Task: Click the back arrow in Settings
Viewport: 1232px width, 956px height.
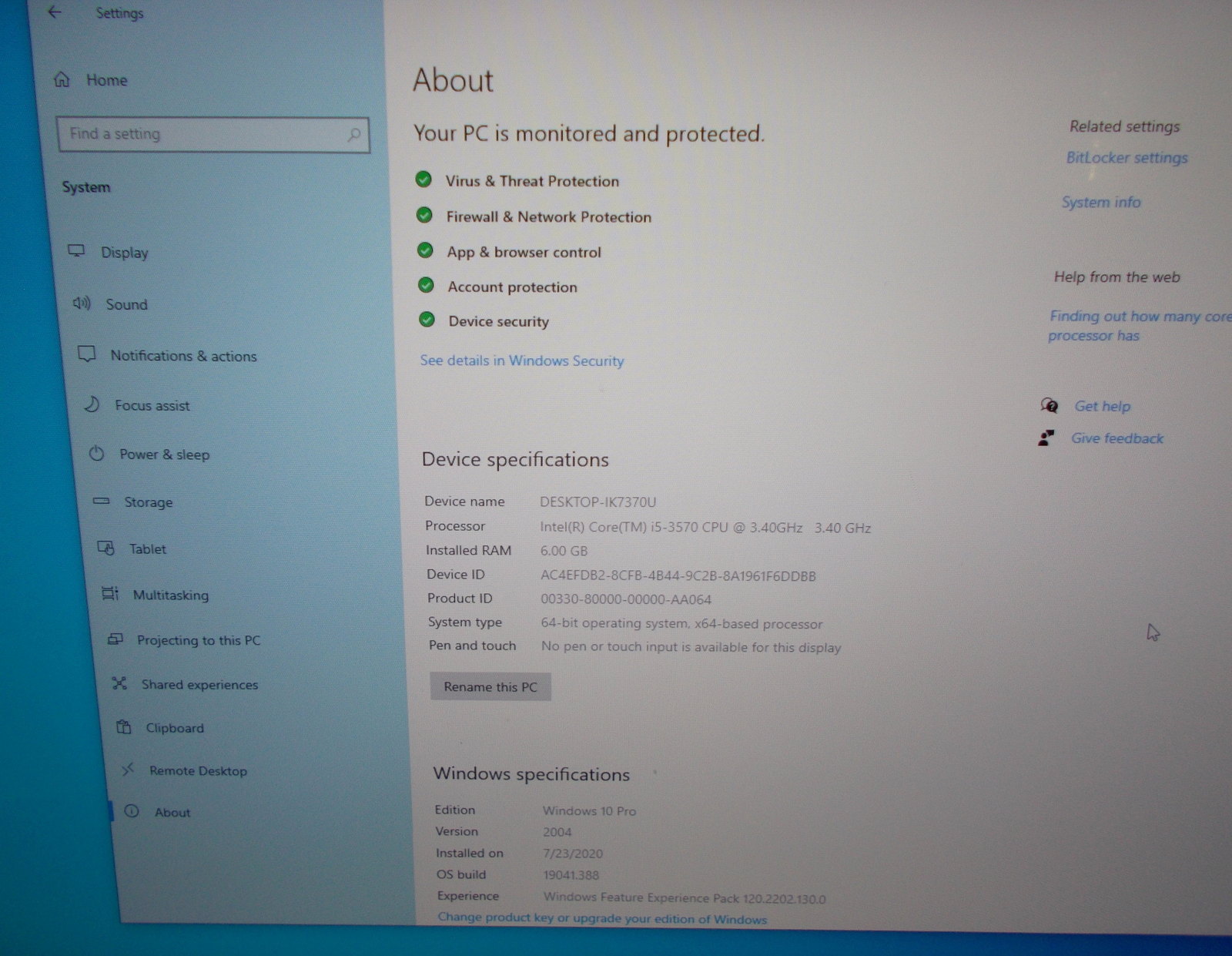Action: (55, 12)
